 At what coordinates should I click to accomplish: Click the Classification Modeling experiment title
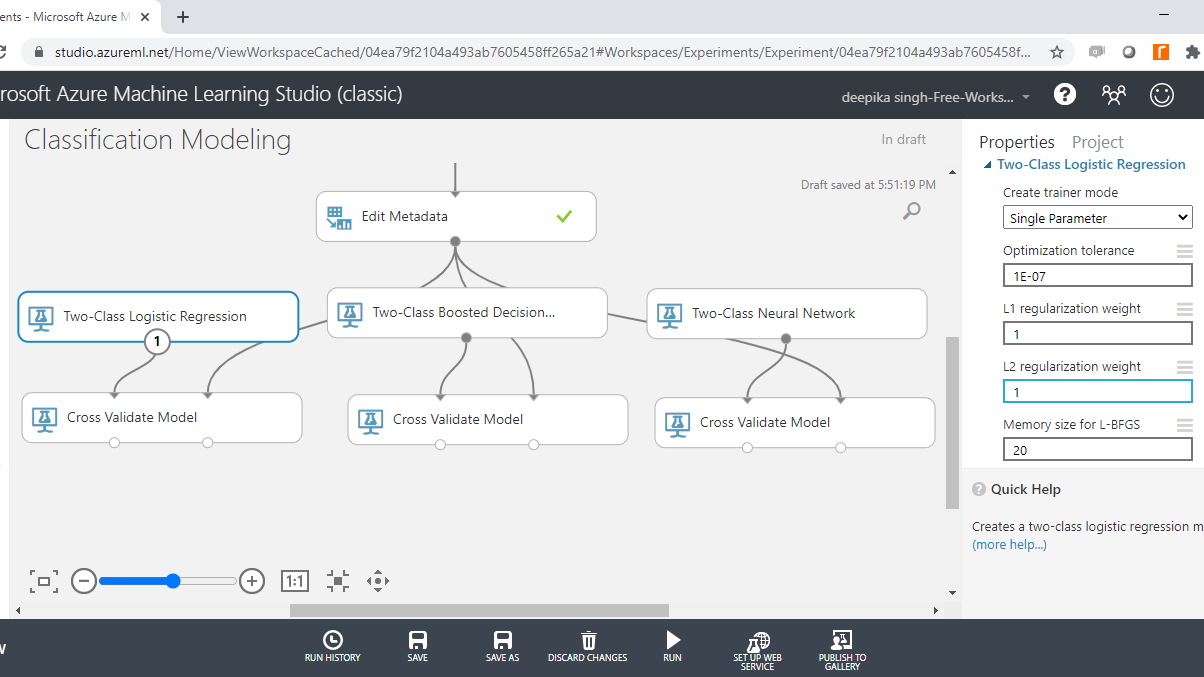(157, 140)
